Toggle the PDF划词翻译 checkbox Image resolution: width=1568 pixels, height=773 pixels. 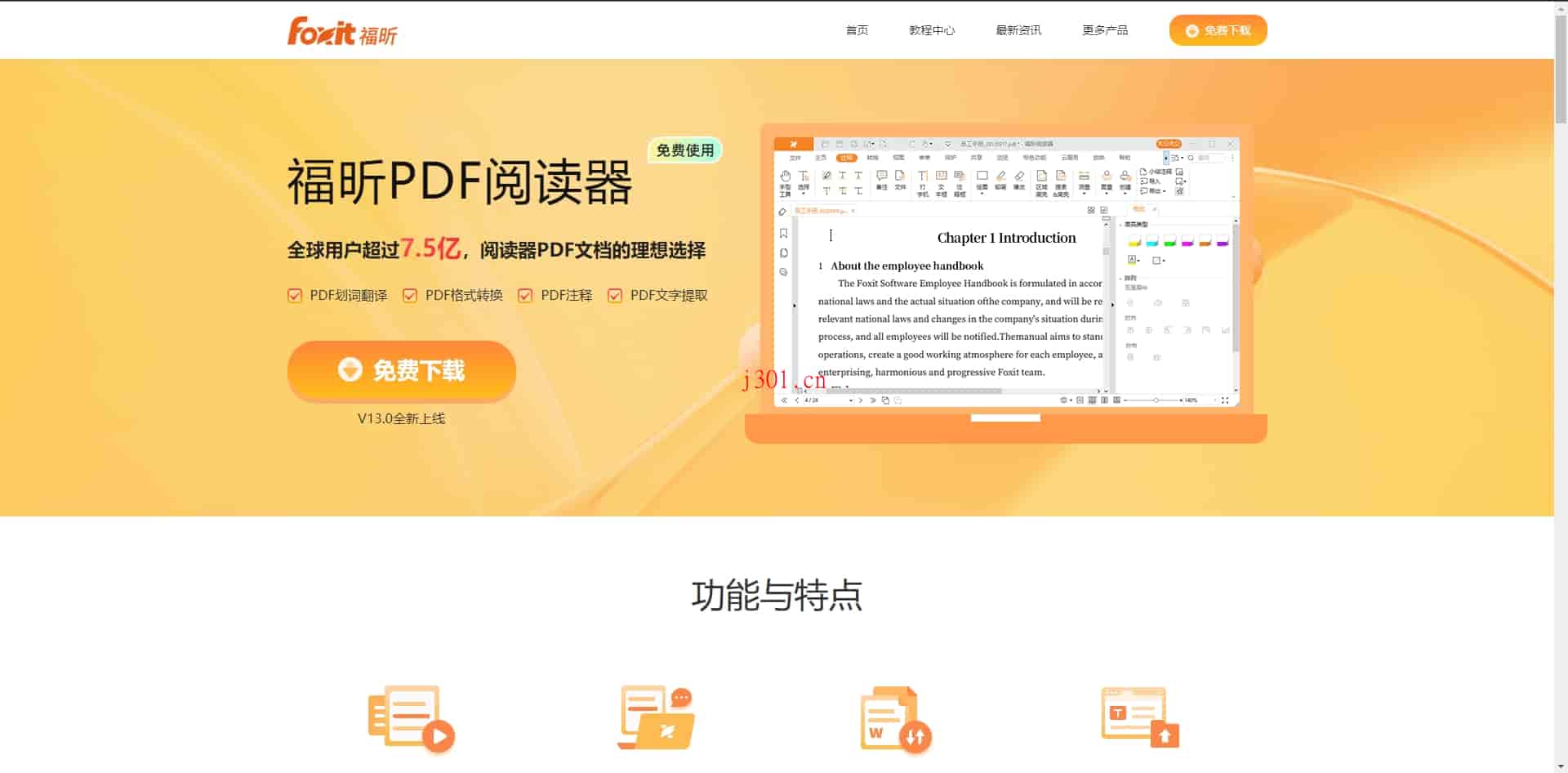point(295,296)
